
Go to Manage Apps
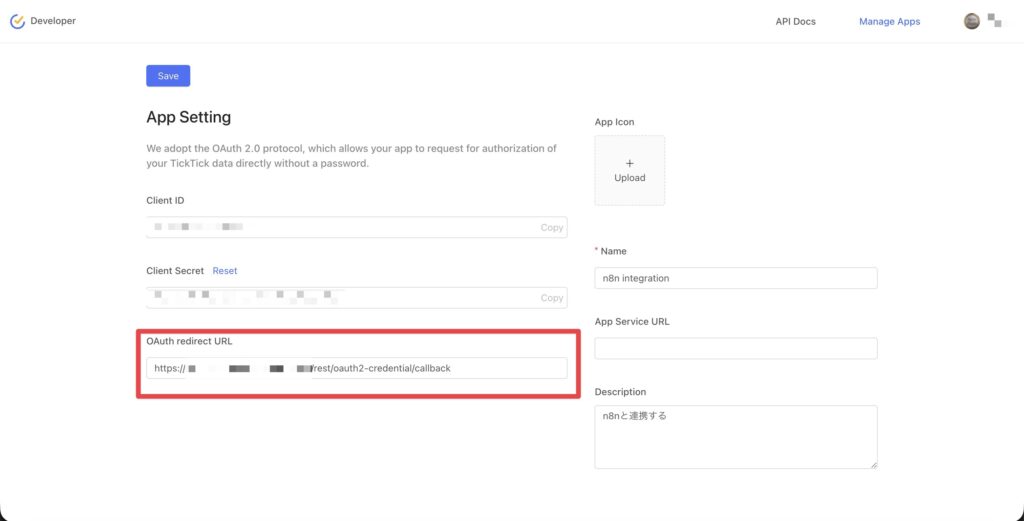pos(889,22)
